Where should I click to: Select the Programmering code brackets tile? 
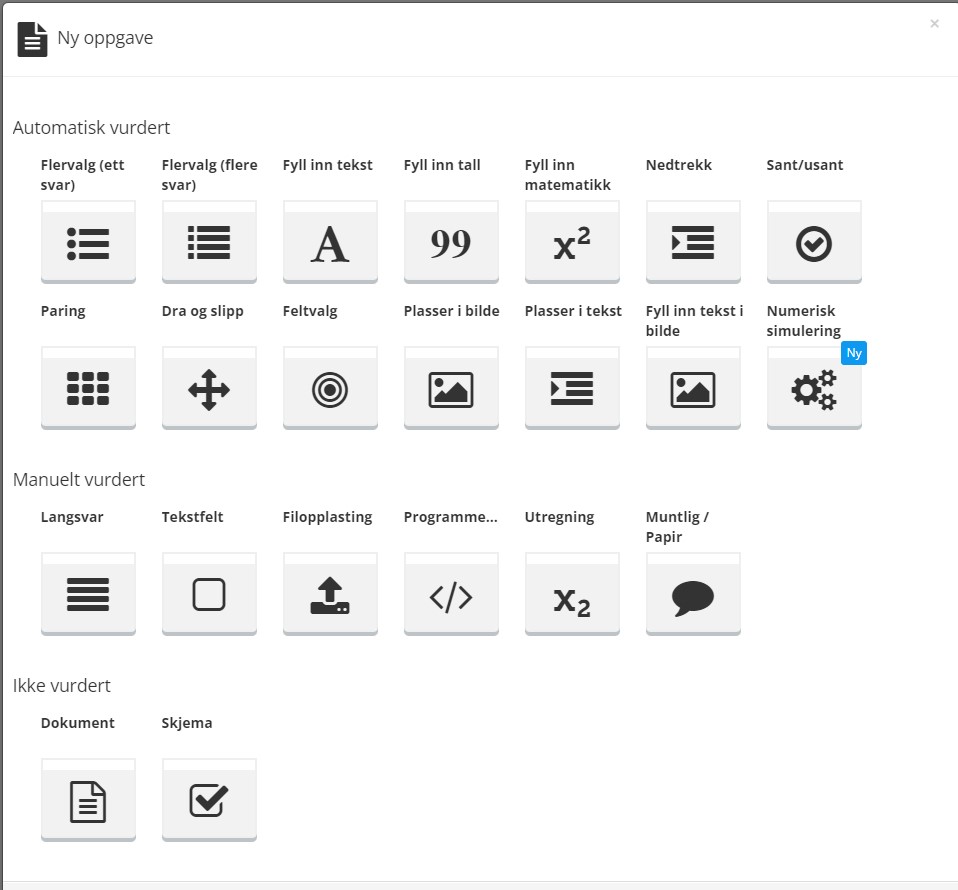tap(451, 594)
